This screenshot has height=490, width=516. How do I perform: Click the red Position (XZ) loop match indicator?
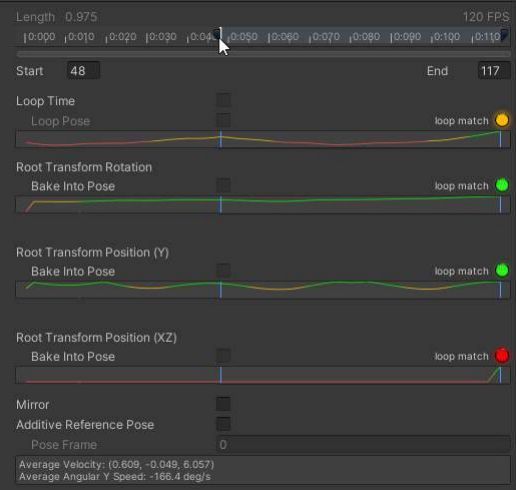pyautogui.click(x=502, y=356)
